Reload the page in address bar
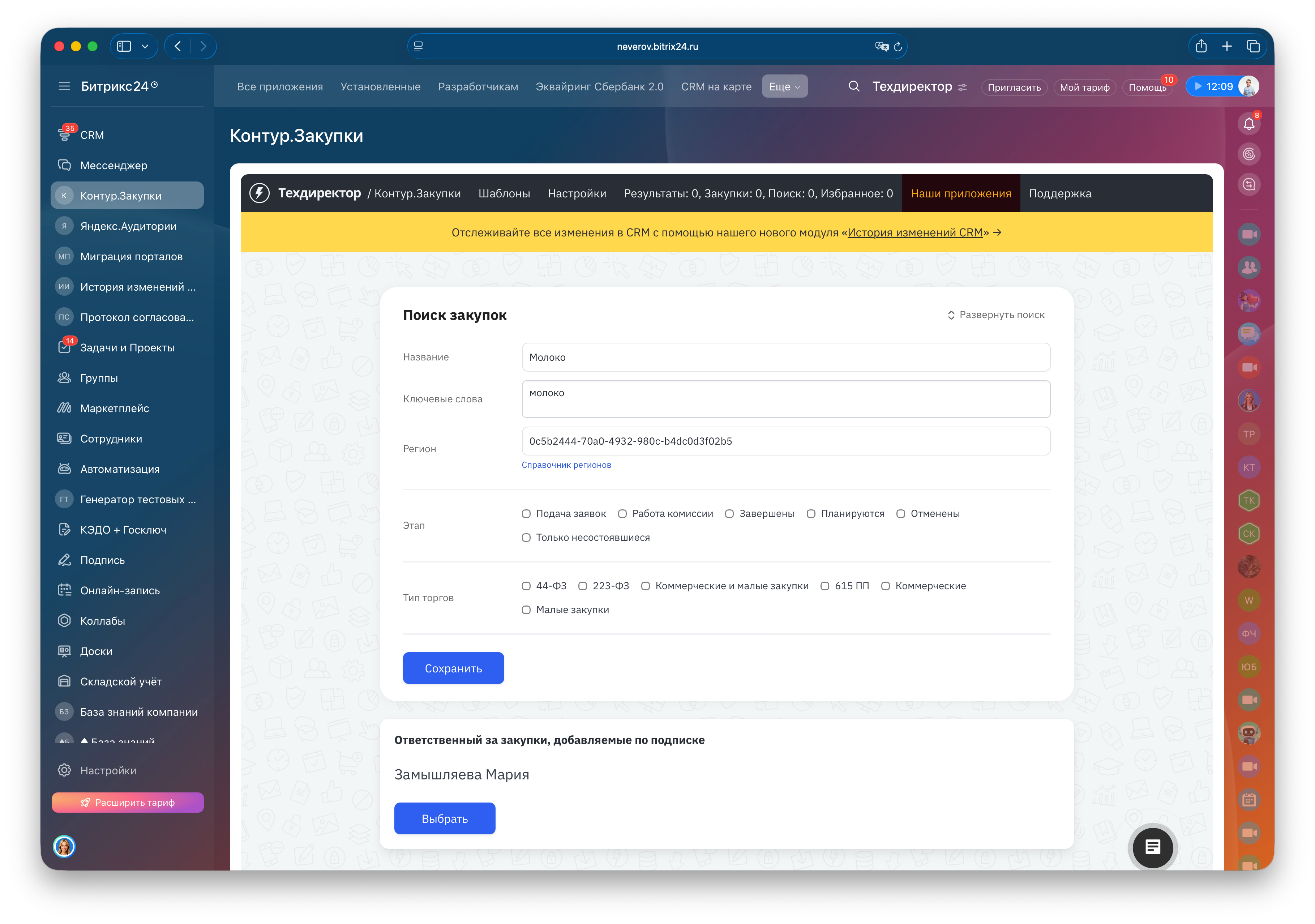Viewport: 1315px width, 924px height. pos(898,46)
